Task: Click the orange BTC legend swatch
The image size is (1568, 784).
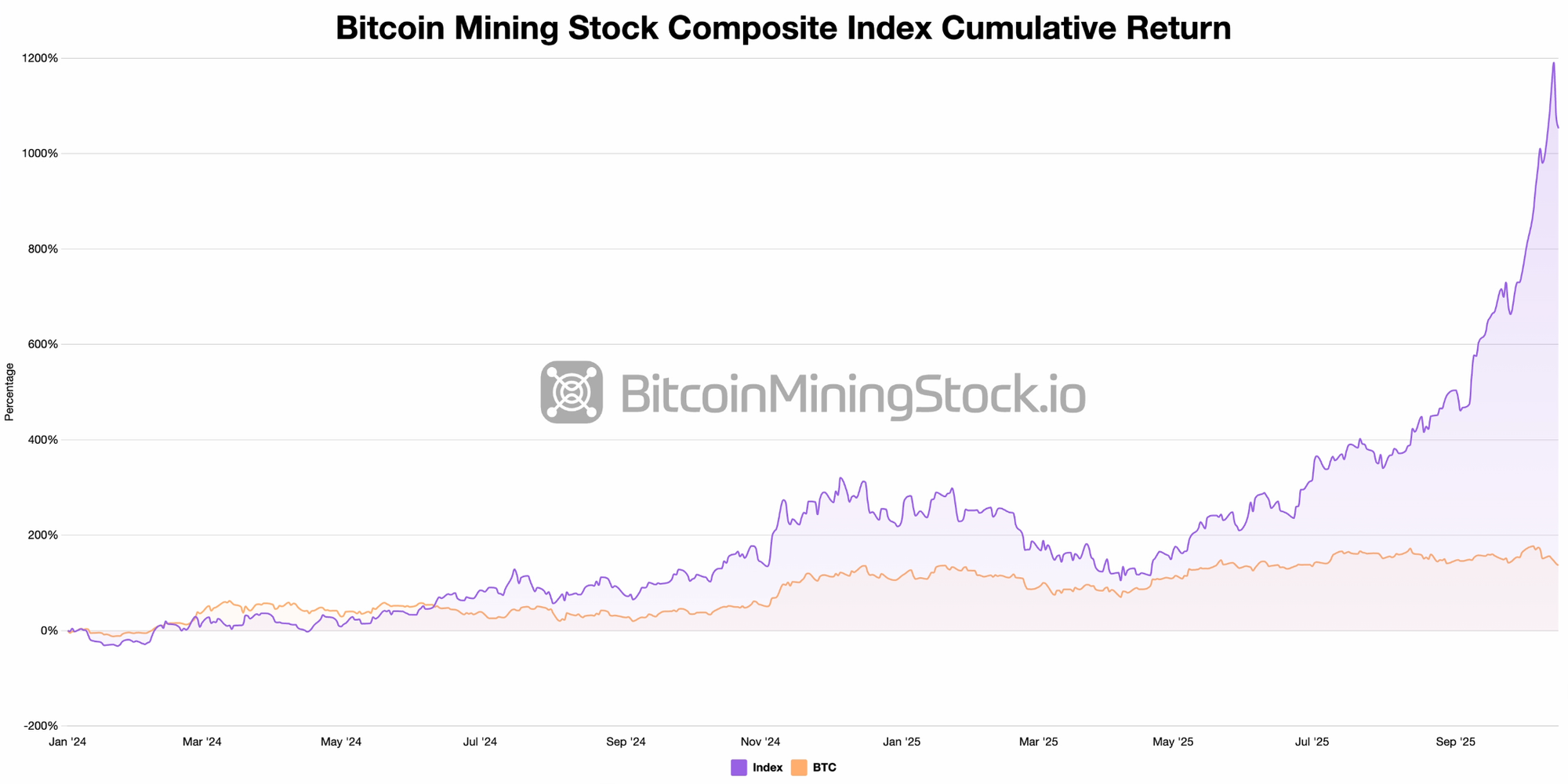Action: [x=799, y=768]
